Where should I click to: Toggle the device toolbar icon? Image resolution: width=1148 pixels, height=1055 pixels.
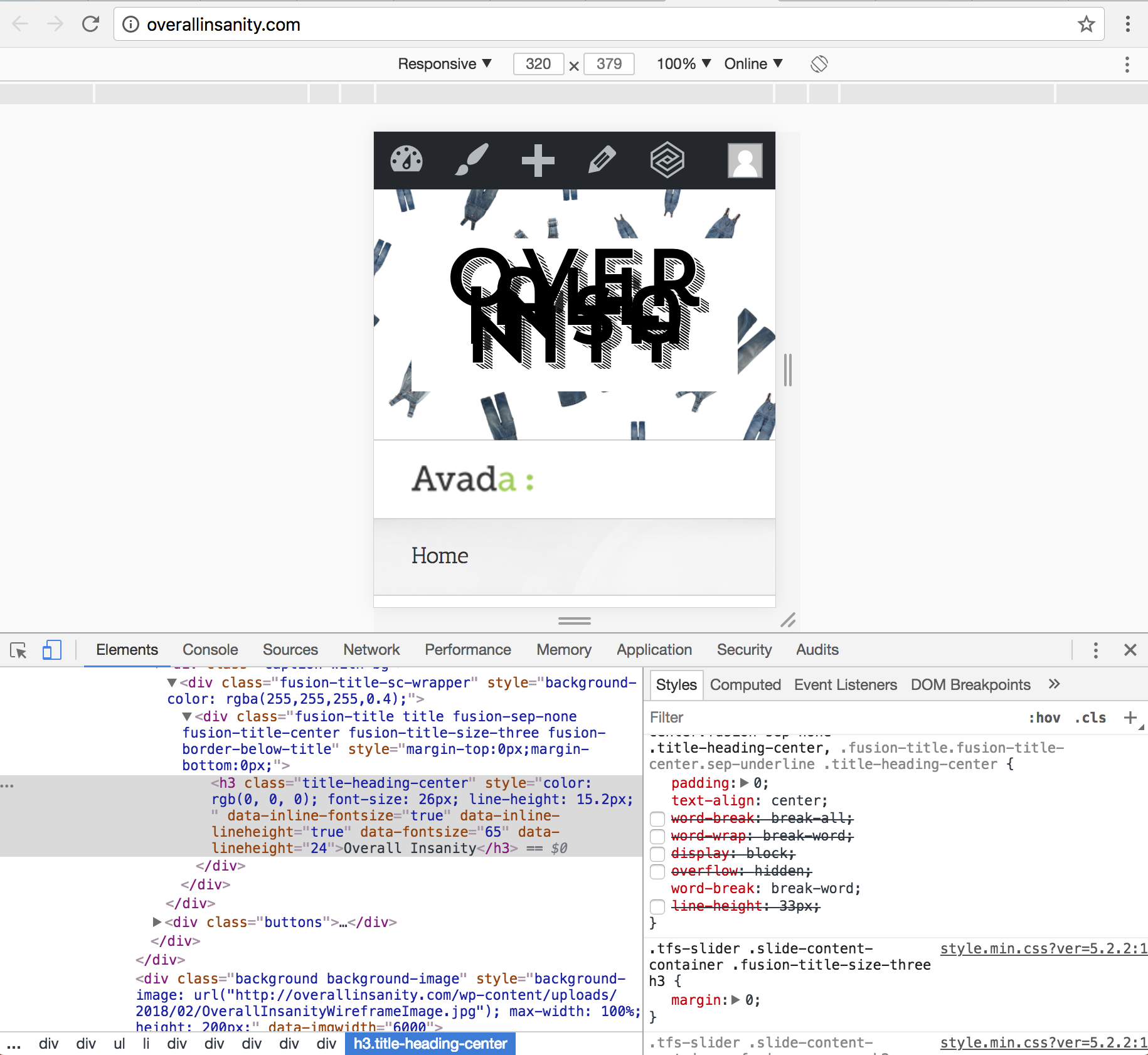(x=52, y=650)
